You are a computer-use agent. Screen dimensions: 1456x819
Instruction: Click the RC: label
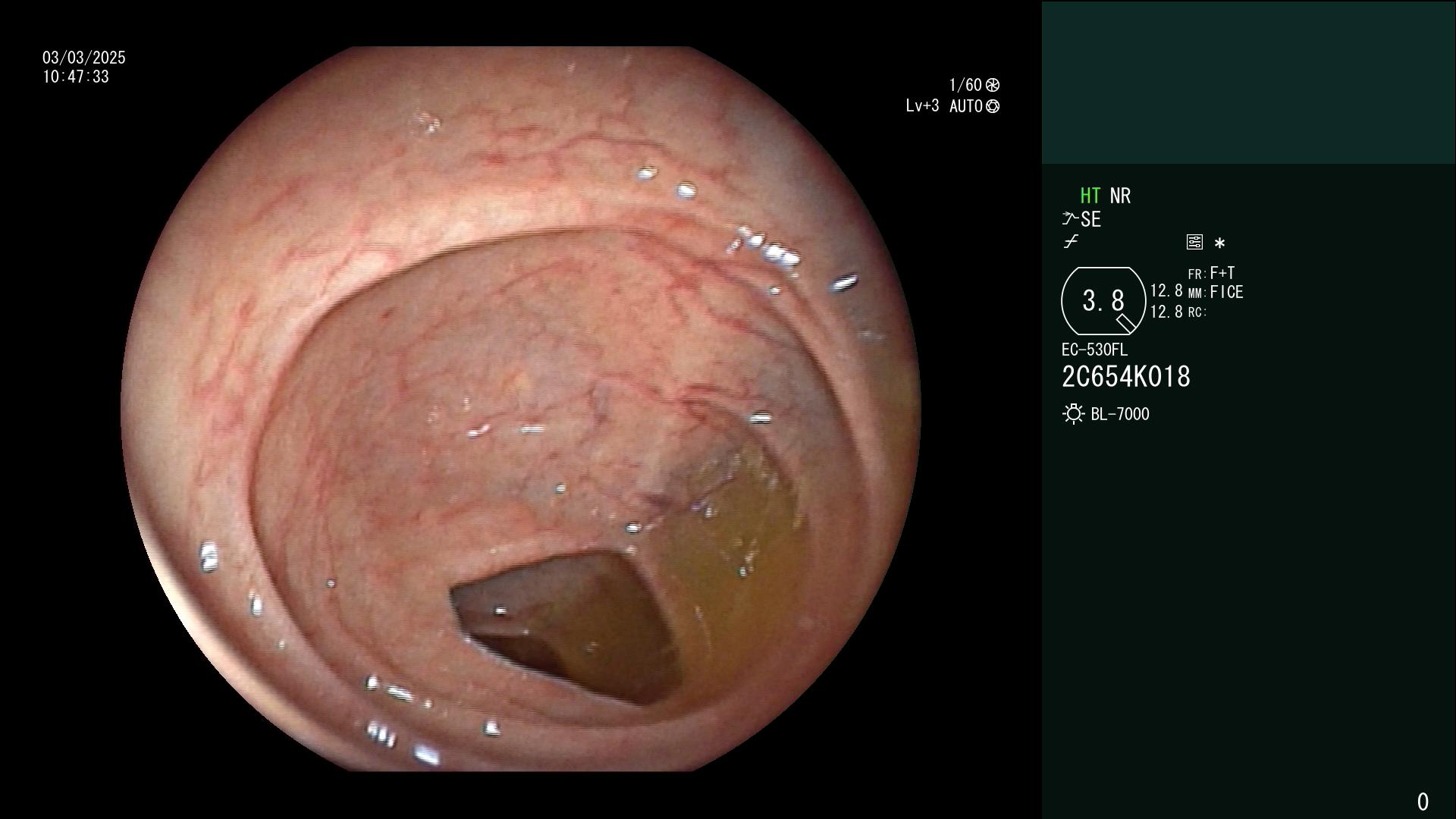1197,312
